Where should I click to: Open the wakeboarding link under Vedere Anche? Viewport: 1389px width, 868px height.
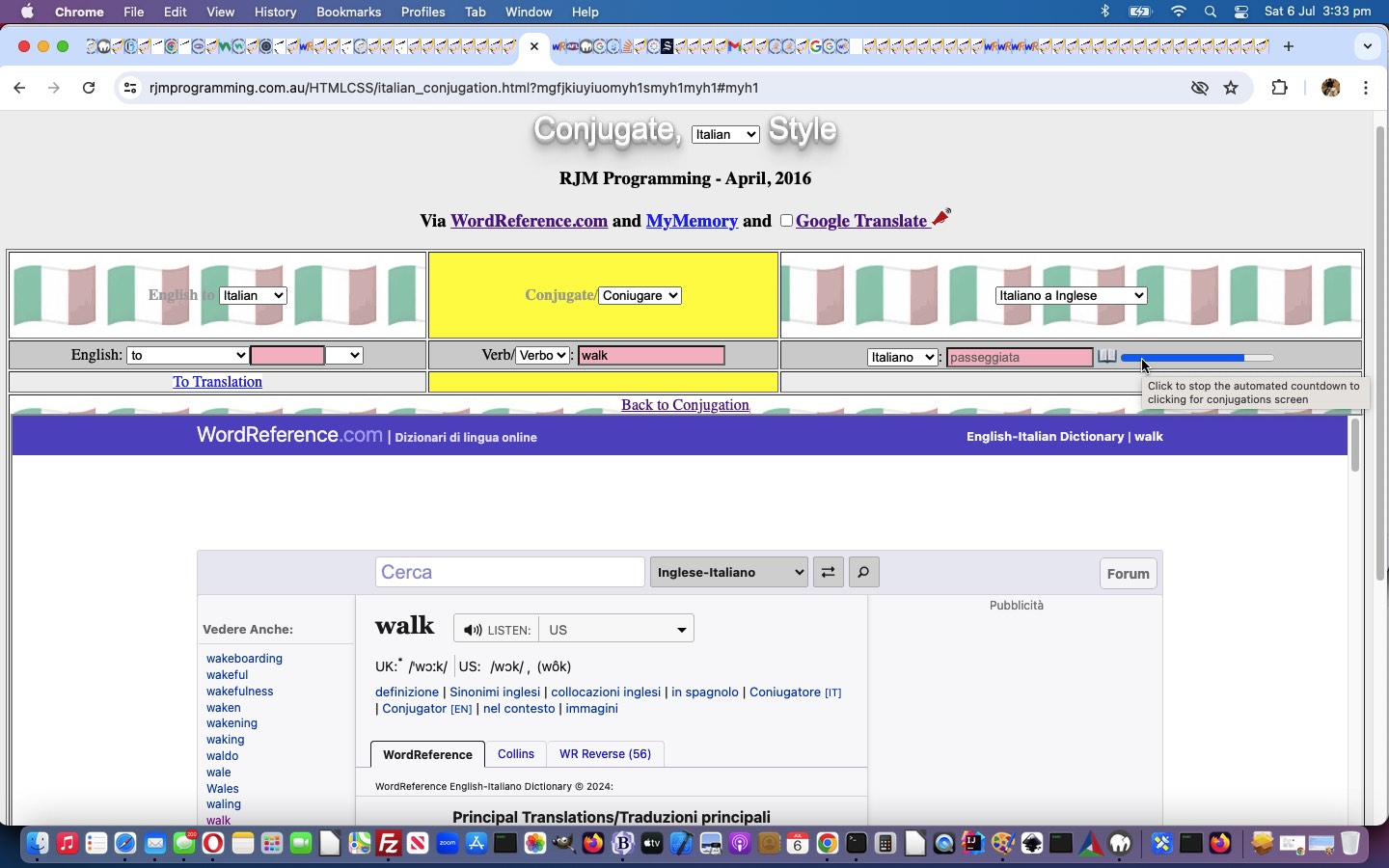(x=244, y=659)
